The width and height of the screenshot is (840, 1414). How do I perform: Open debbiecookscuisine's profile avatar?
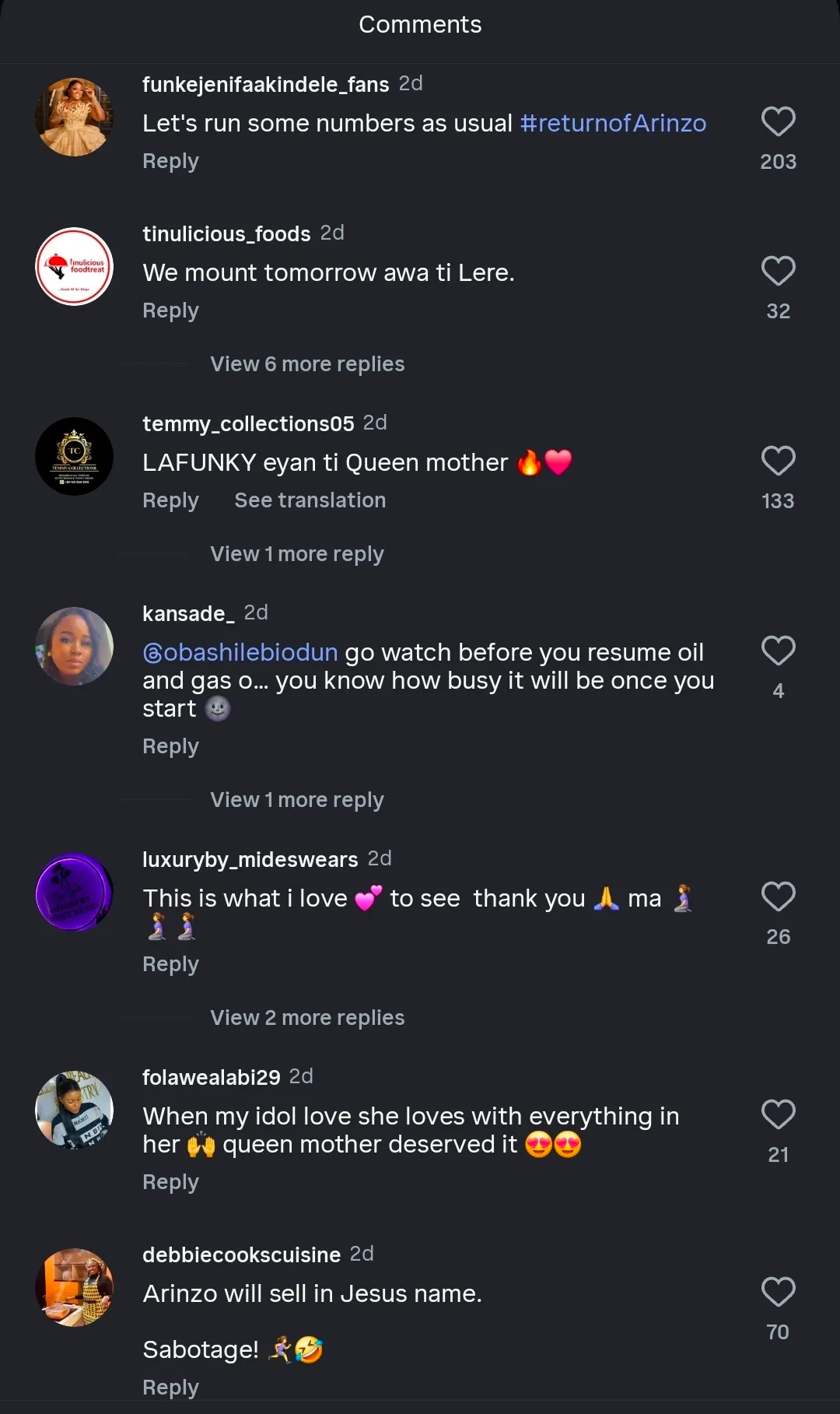pyautogui.click(x=75, y=1288)
